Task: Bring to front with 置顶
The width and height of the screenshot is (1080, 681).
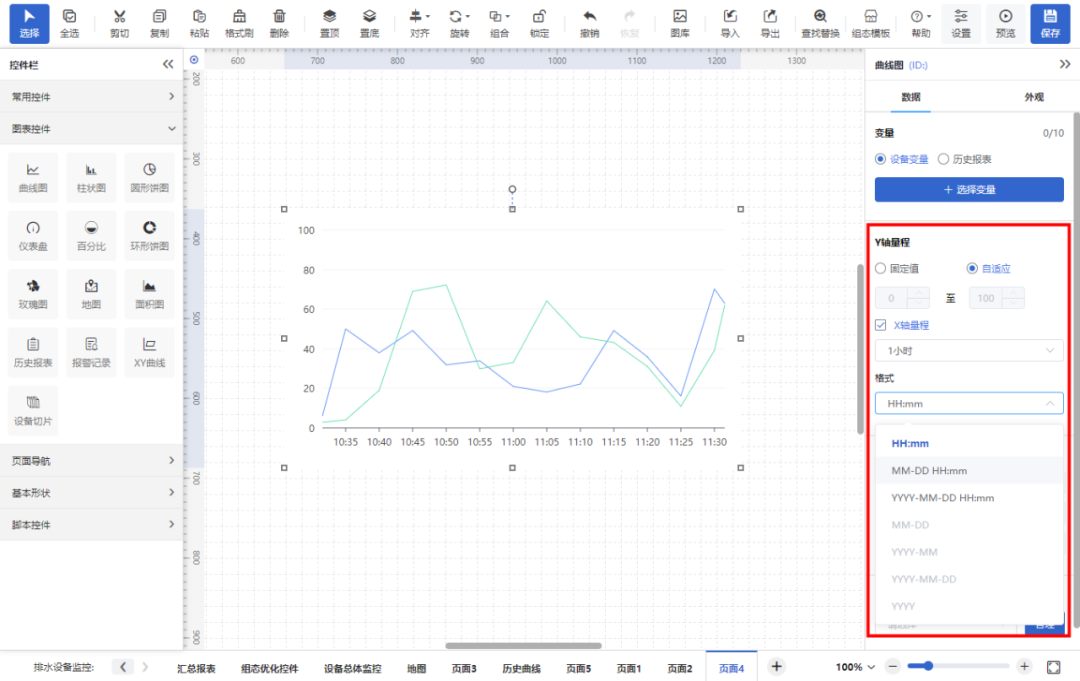Action: click(329, 23)
